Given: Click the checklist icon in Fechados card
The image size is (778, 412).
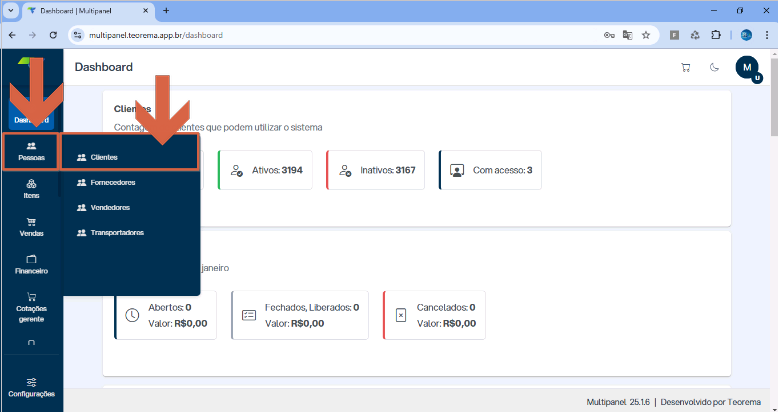Looking at the screenshot, I should click(x=249, y=315).
